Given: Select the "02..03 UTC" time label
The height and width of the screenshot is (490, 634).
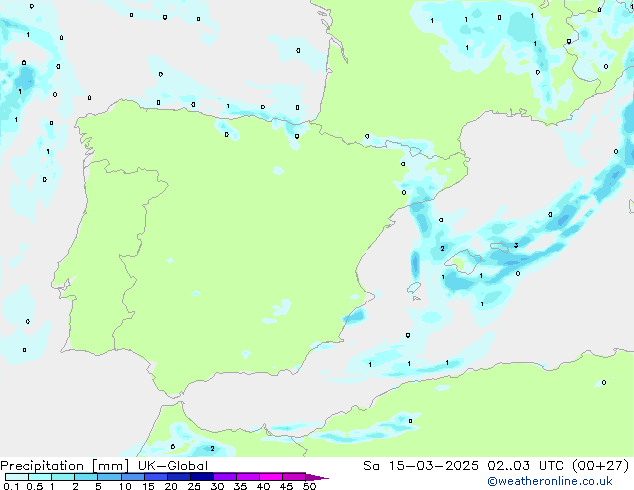Looking at the screenshot, I should (525, 466).
